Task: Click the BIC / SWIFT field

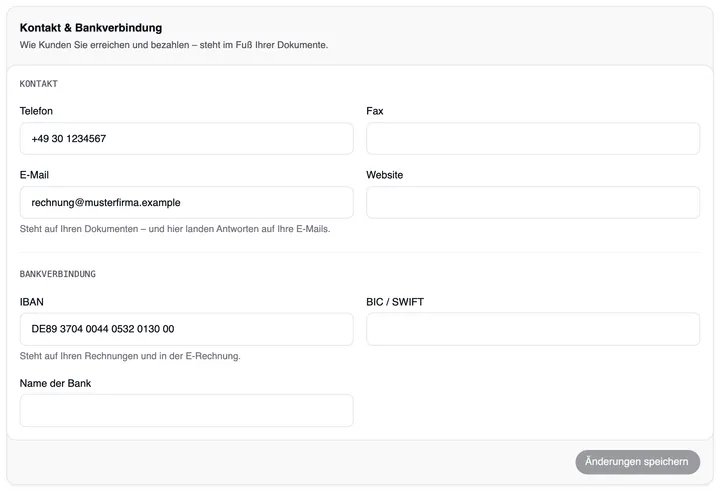Action: coord(533,329)
